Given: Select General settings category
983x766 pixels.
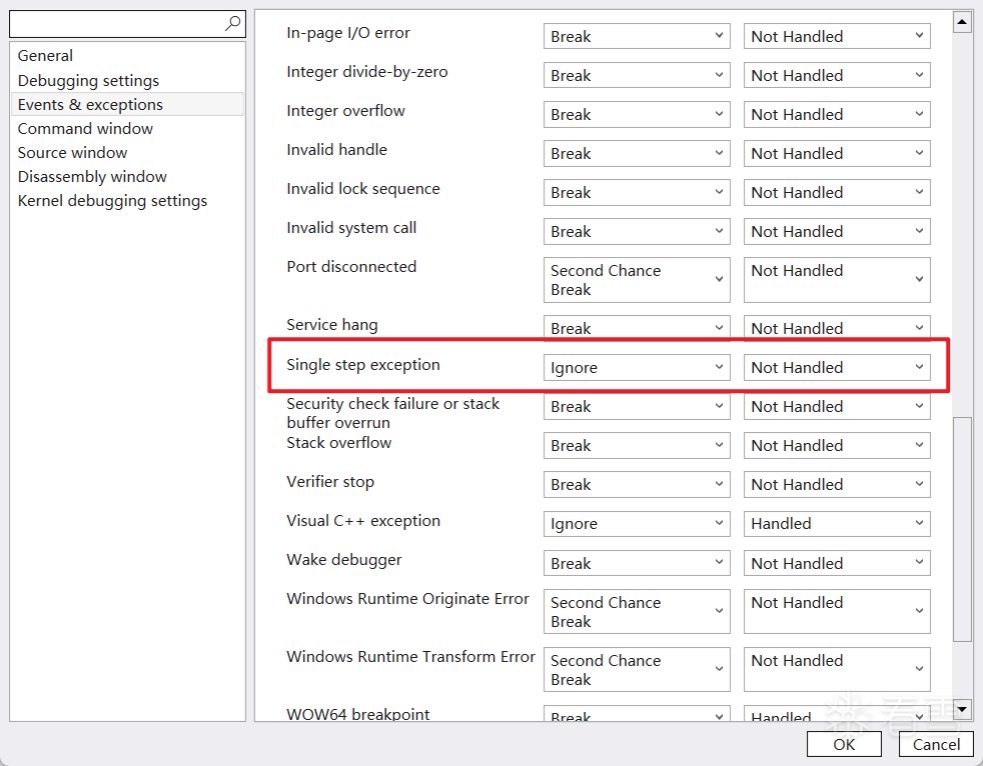Looking at the screenshot, I should tap(45, 56).
